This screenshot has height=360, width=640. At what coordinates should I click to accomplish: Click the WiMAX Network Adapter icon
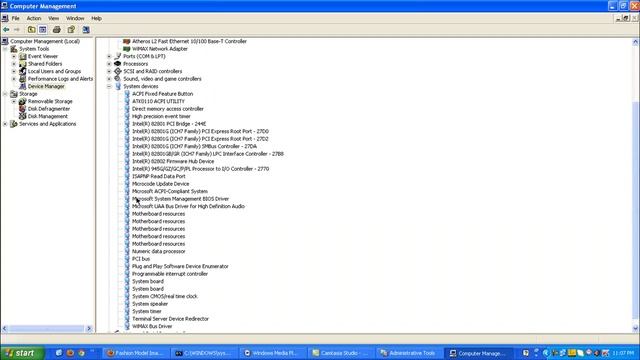tap(127, 49)
